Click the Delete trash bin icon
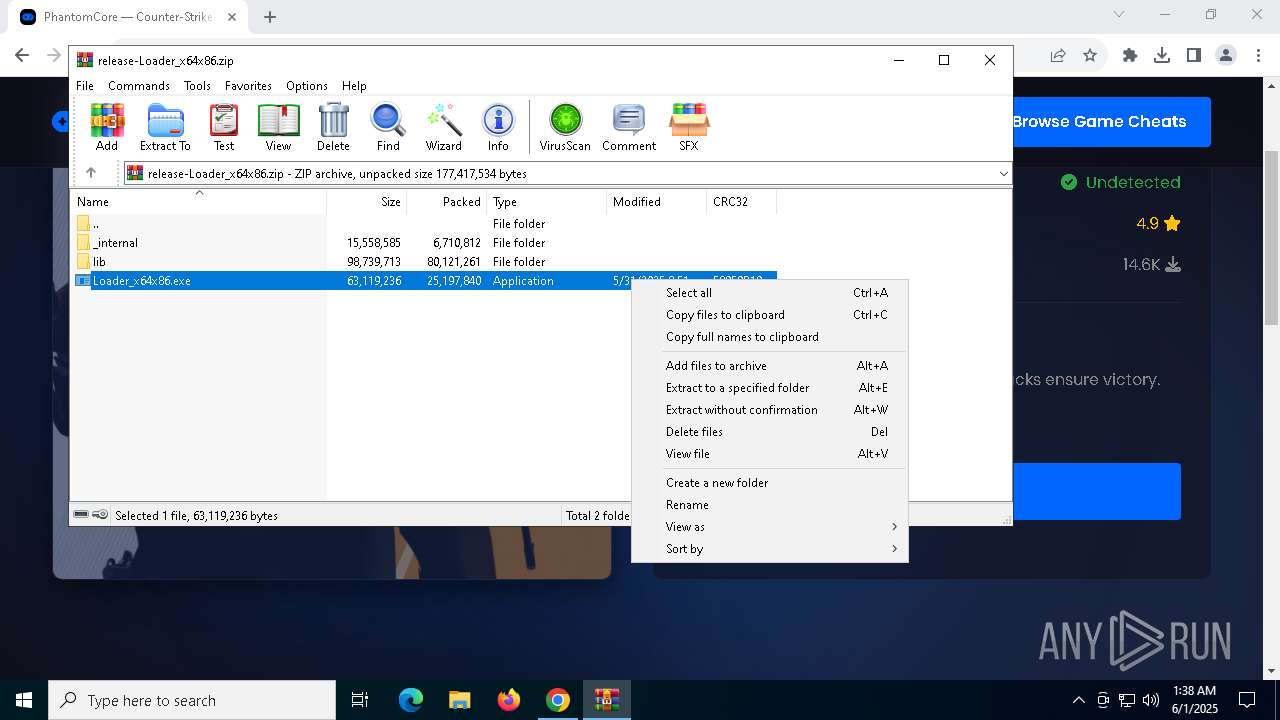Screen dimensions: 1280x720 pyautogui.click(x=333, y=127)
